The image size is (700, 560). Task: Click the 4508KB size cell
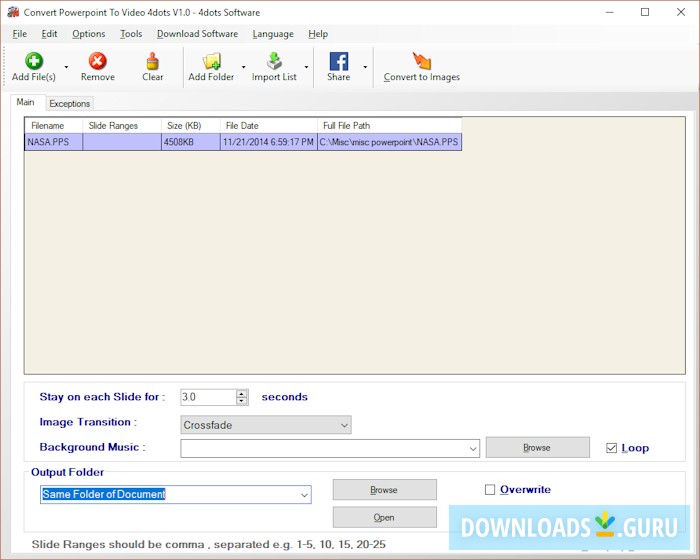click(x=191, y=142)
